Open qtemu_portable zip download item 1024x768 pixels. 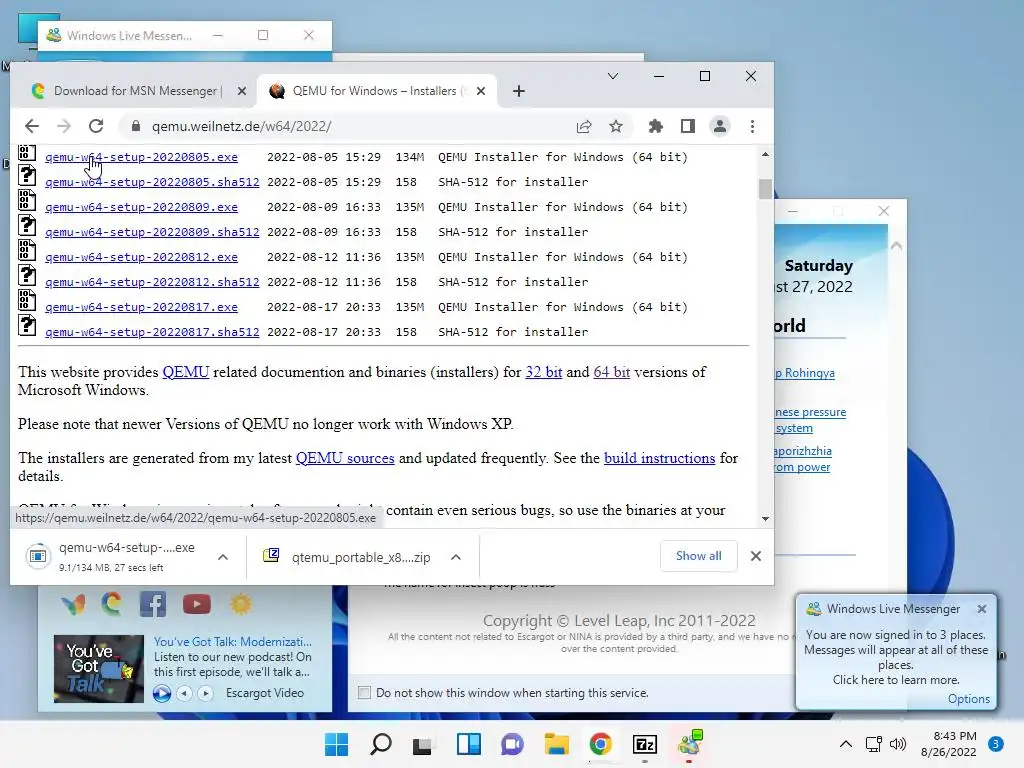point(349,557)
